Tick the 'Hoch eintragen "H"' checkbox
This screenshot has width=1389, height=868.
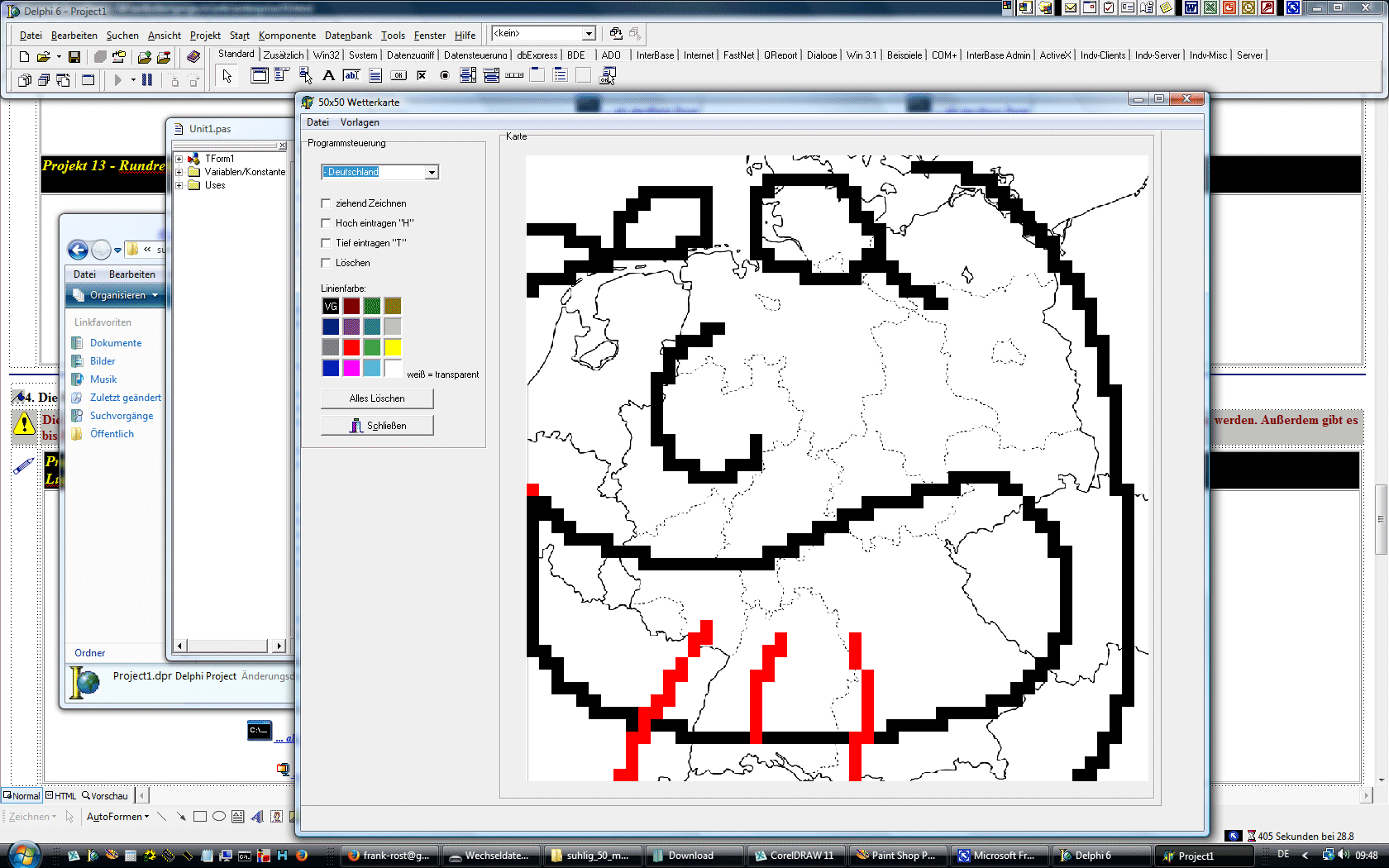click(x=326, y=223)
